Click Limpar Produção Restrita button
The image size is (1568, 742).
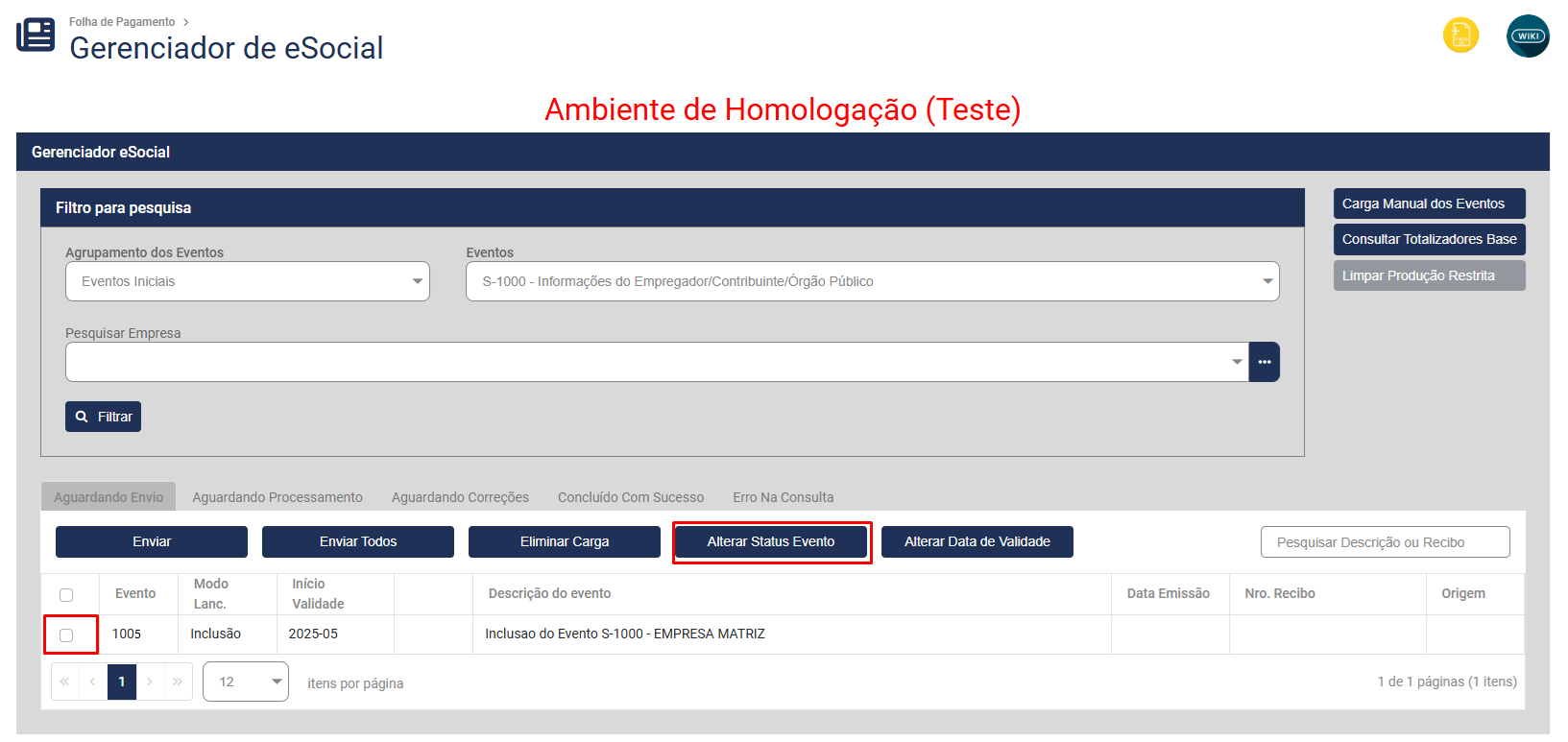click(x=1430, y=275)
